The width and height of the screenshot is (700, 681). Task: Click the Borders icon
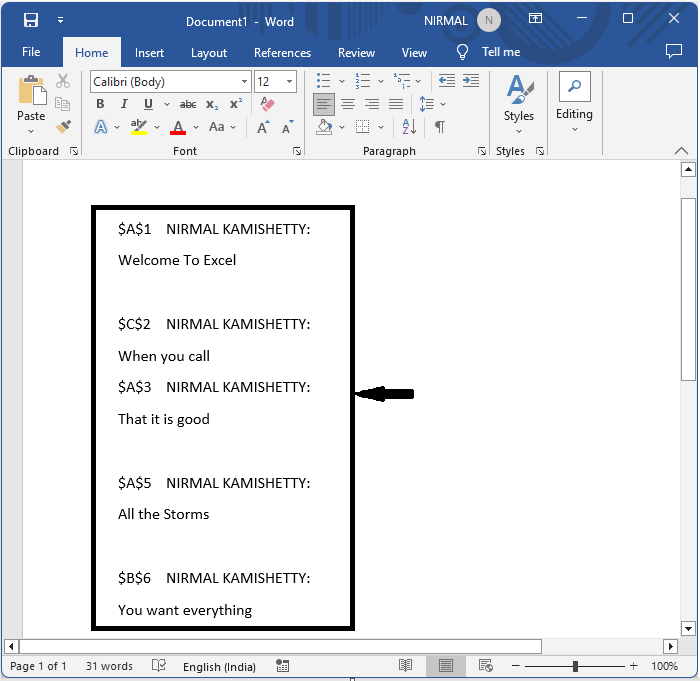362,127
